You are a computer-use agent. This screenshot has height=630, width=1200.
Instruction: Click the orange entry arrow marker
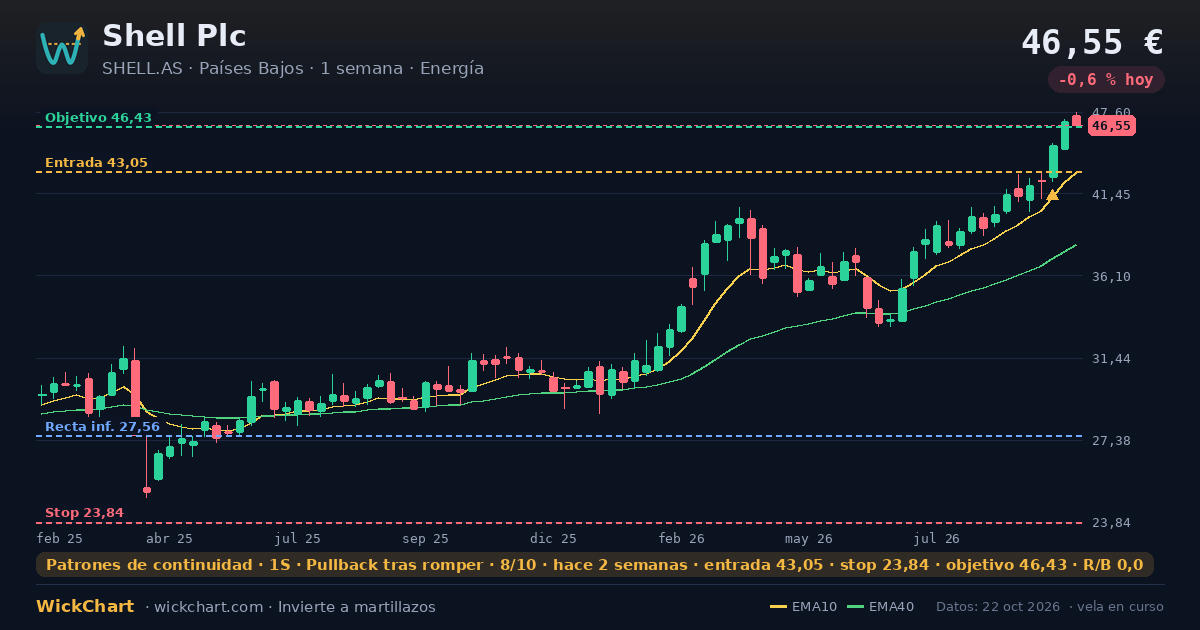tap(1052, 195)
